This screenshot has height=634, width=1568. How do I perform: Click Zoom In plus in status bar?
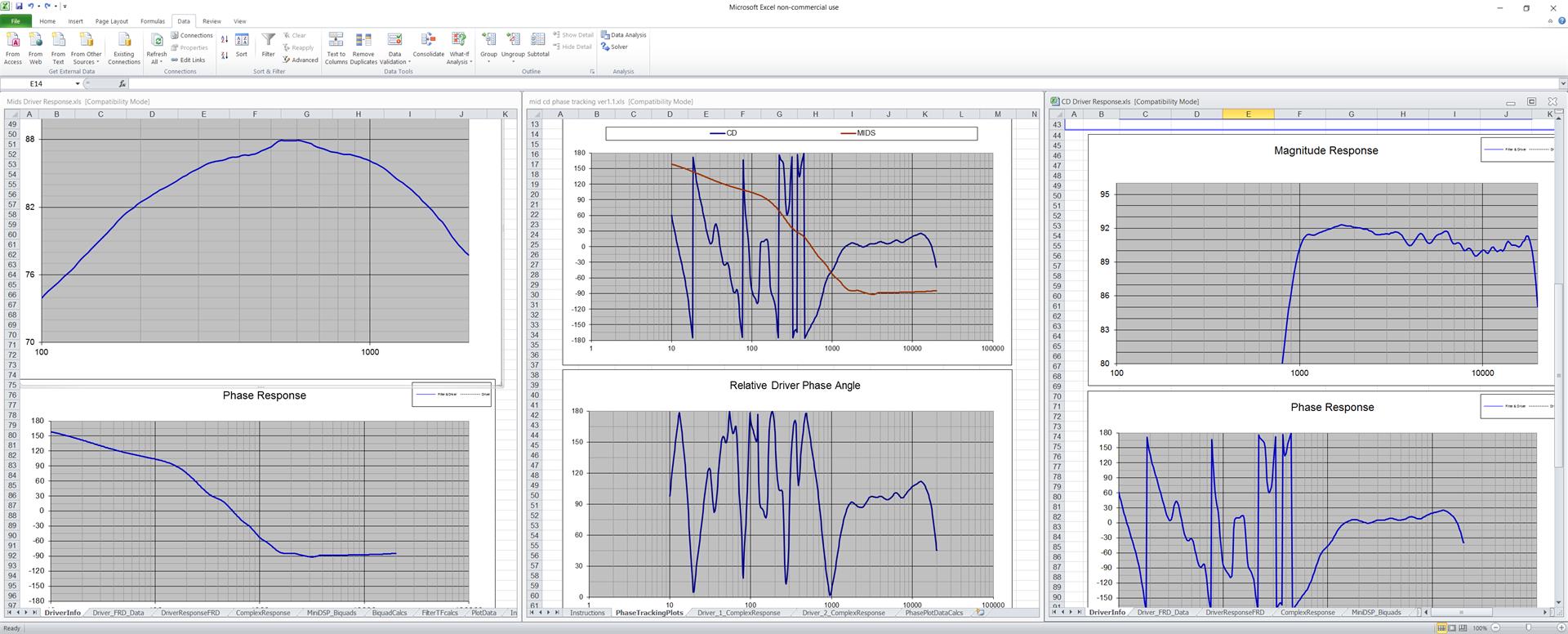[x=1561, y=628]
